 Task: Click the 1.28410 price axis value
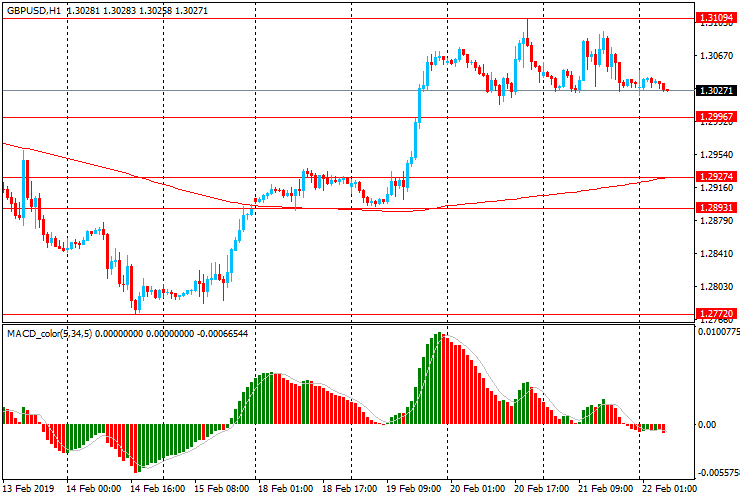pos(716,254)
